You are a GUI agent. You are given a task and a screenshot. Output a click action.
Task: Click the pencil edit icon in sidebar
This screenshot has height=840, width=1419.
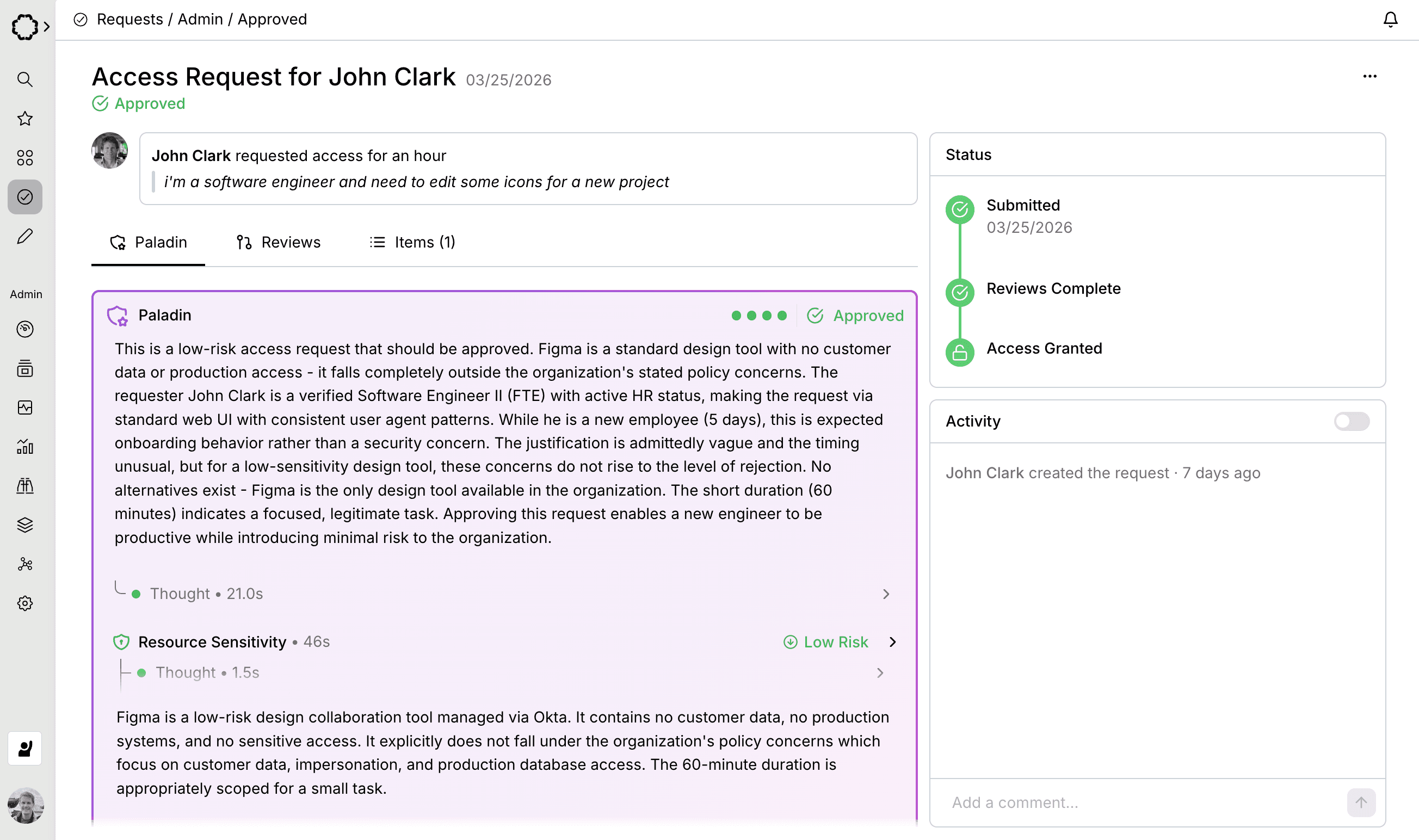click(25, 237)
